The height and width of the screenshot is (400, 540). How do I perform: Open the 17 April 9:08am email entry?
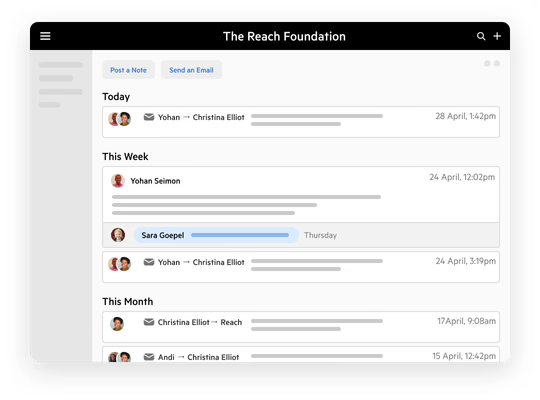tap(301, 327)
